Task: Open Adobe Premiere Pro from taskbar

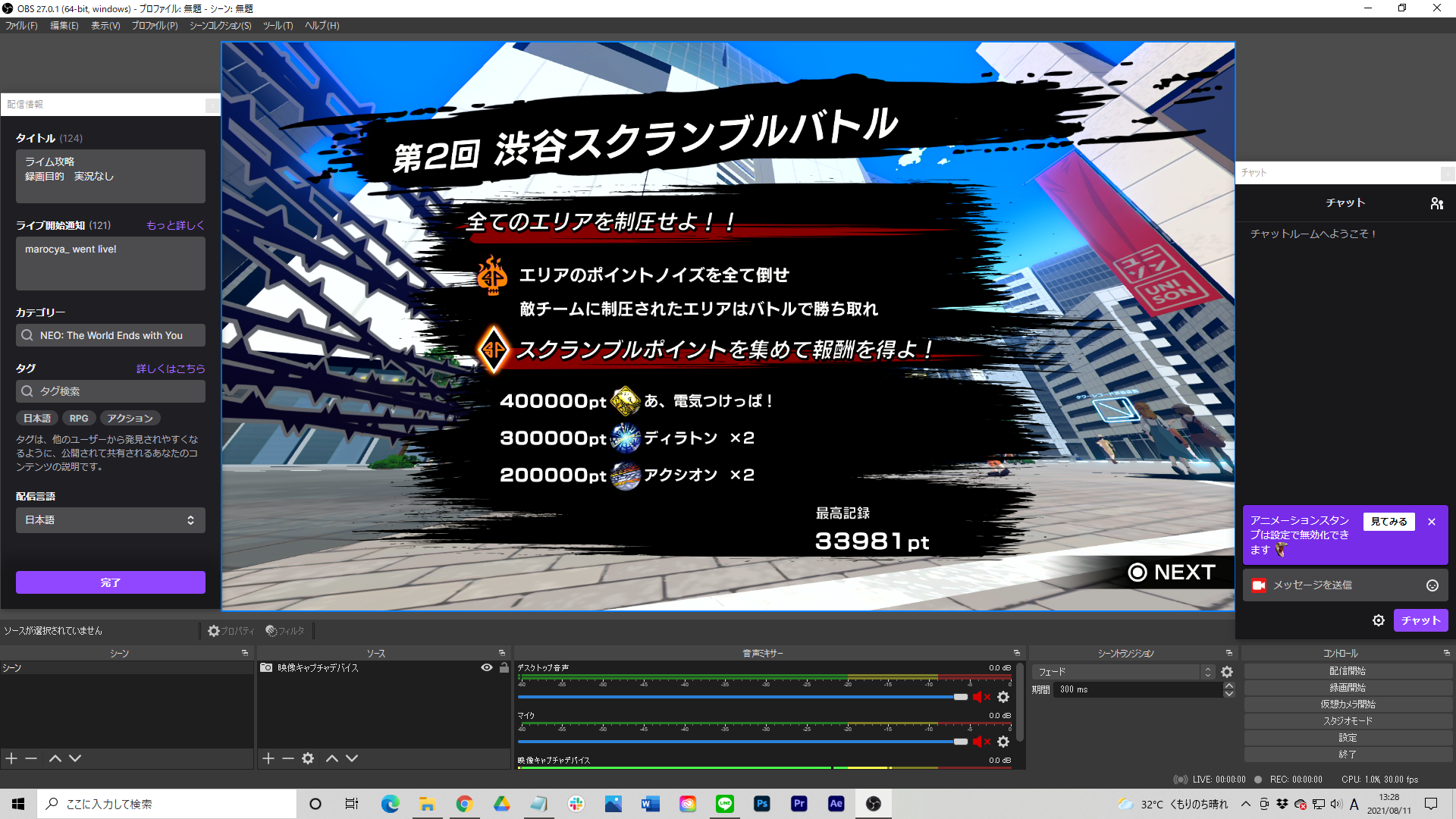Action: tap(799, 804)
